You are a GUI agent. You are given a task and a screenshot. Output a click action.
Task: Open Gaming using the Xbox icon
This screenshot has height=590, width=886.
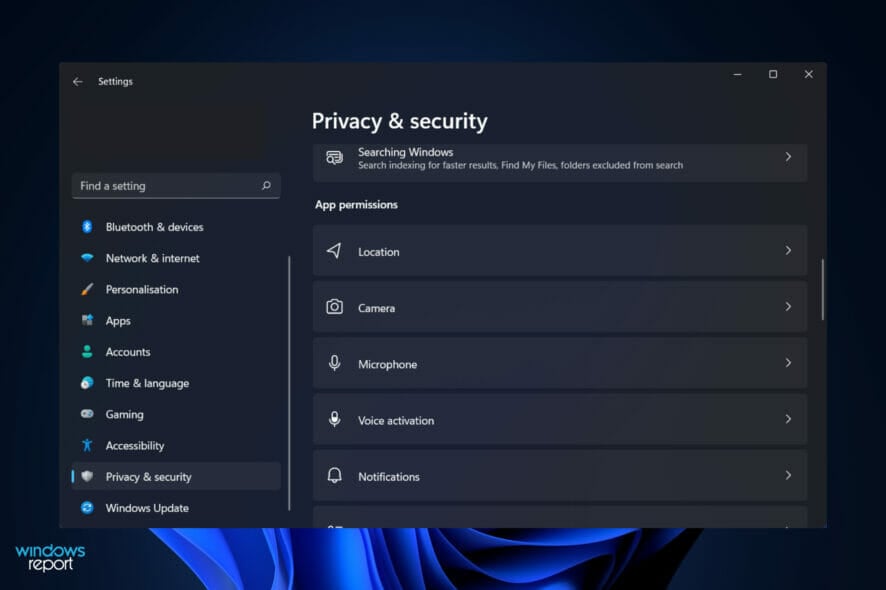point(88,414)
